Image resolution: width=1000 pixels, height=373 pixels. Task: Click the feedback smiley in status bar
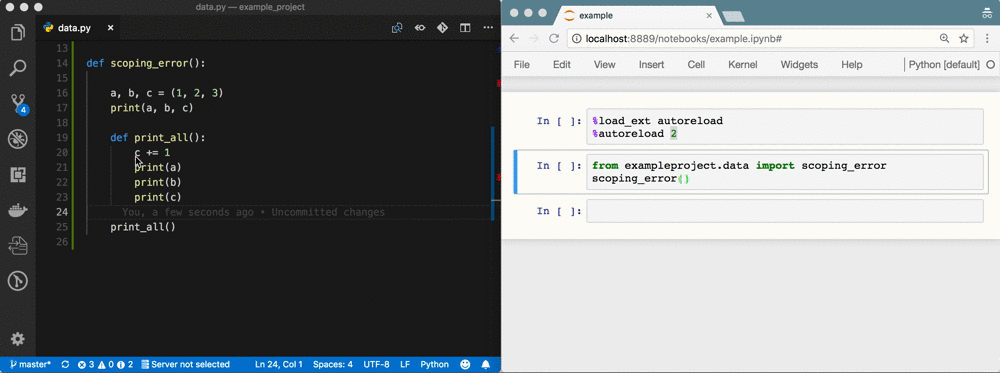coord(465,365)
